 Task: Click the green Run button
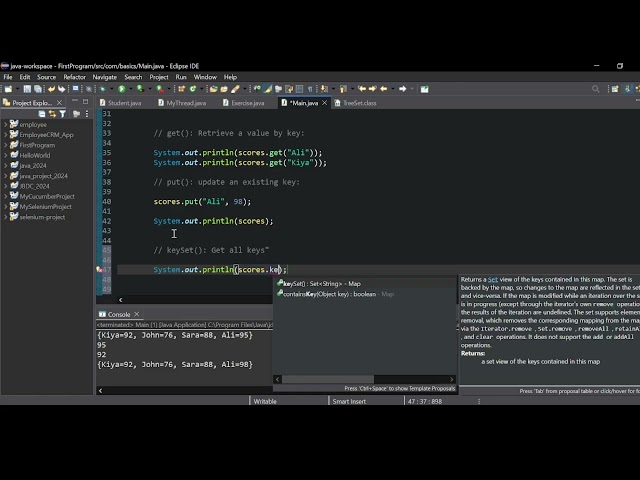point(122,89)
